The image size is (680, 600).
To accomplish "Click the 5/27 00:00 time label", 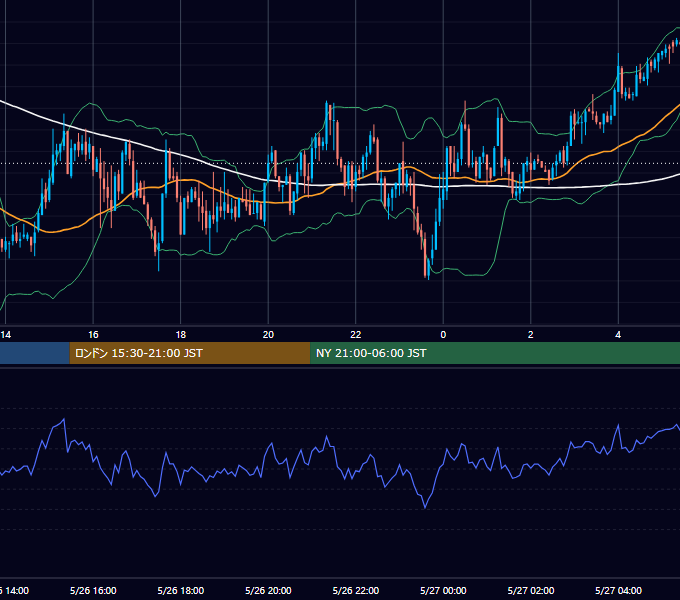I will click(x=443, y=590).
